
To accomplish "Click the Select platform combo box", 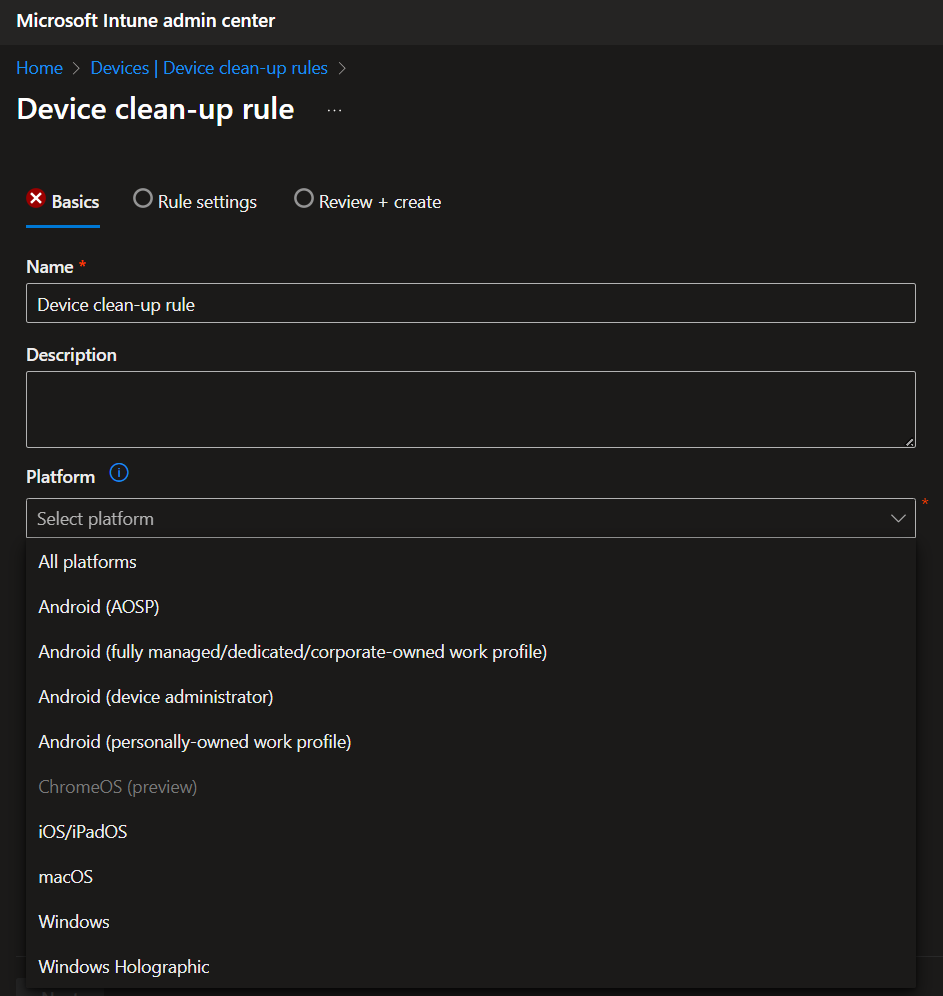I will (471, 518).
